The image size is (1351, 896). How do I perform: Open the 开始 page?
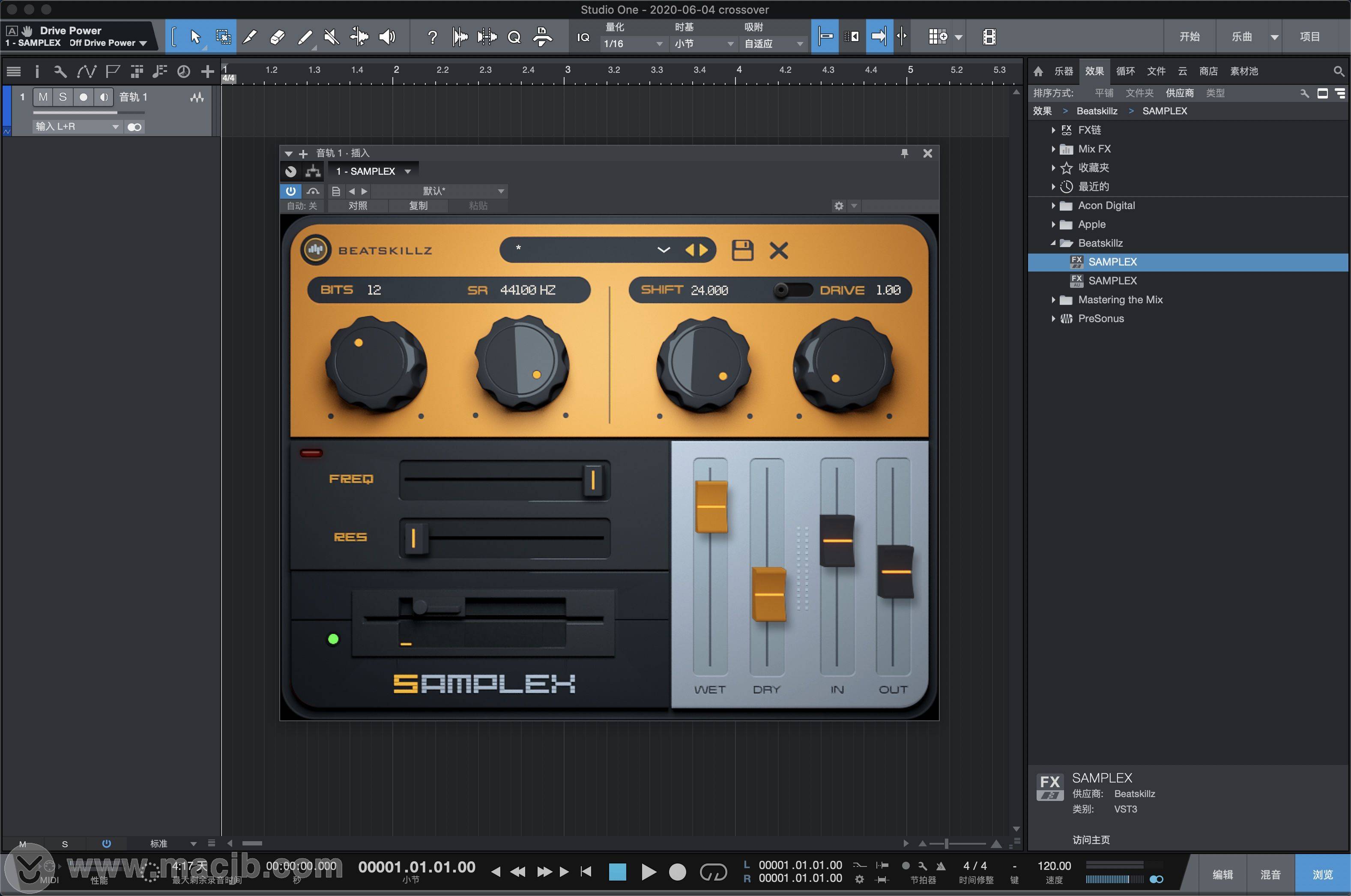(1190, 36)
